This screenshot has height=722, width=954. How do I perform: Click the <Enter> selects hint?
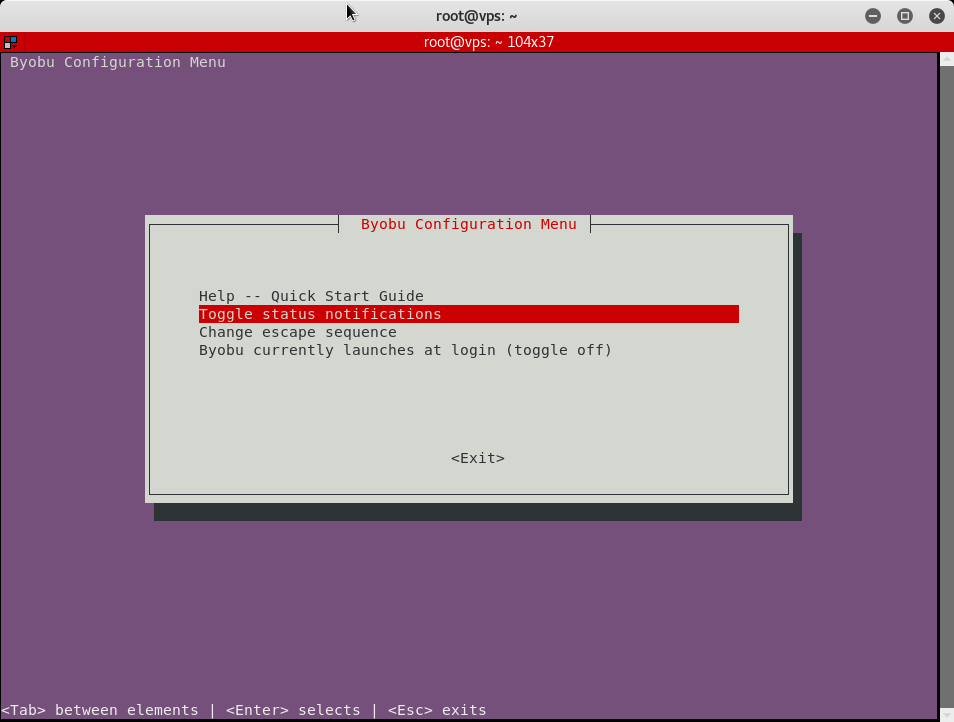(x=293, y=710)
